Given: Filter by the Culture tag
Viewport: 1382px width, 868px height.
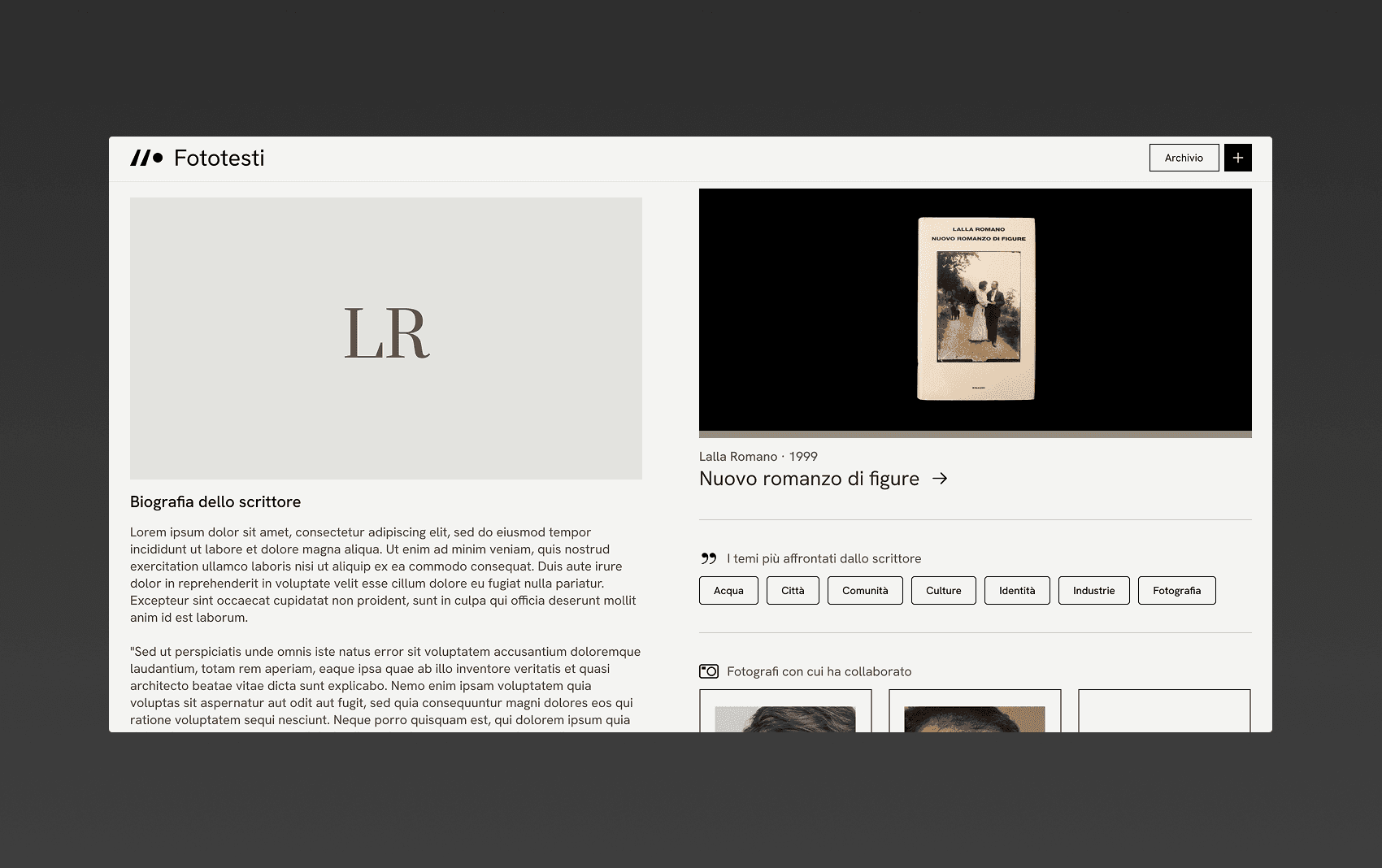Looking at the screenshot, I should [944, 591].
